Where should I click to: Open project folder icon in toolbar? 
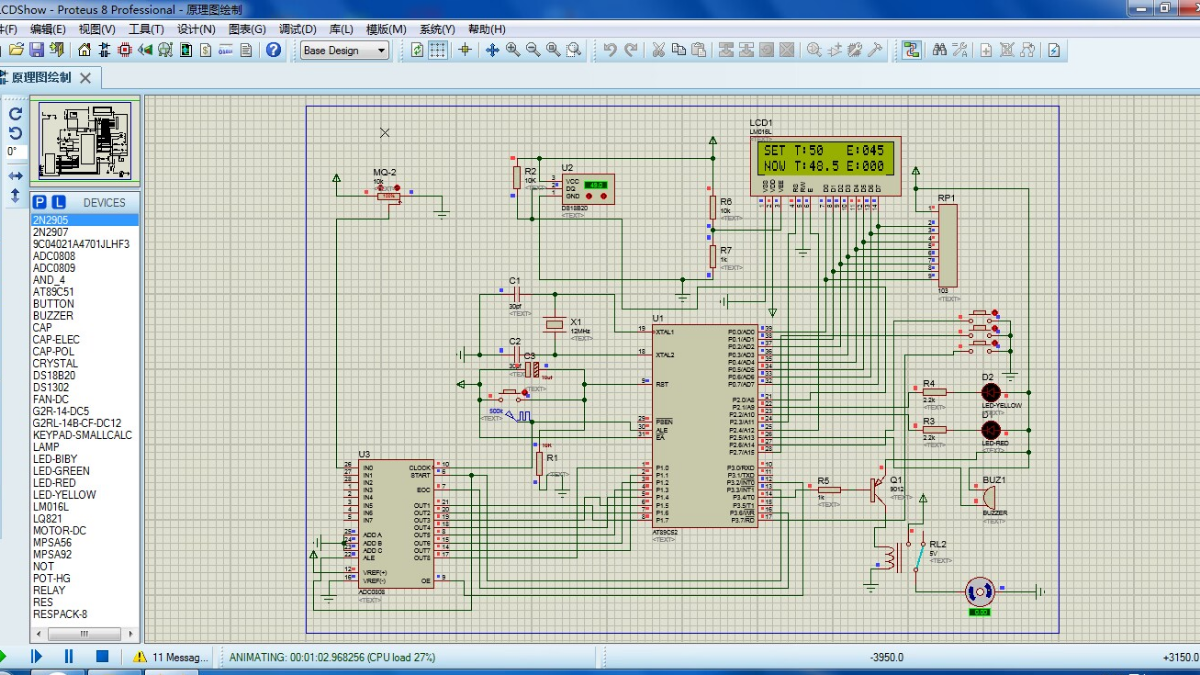coord(14,50)
